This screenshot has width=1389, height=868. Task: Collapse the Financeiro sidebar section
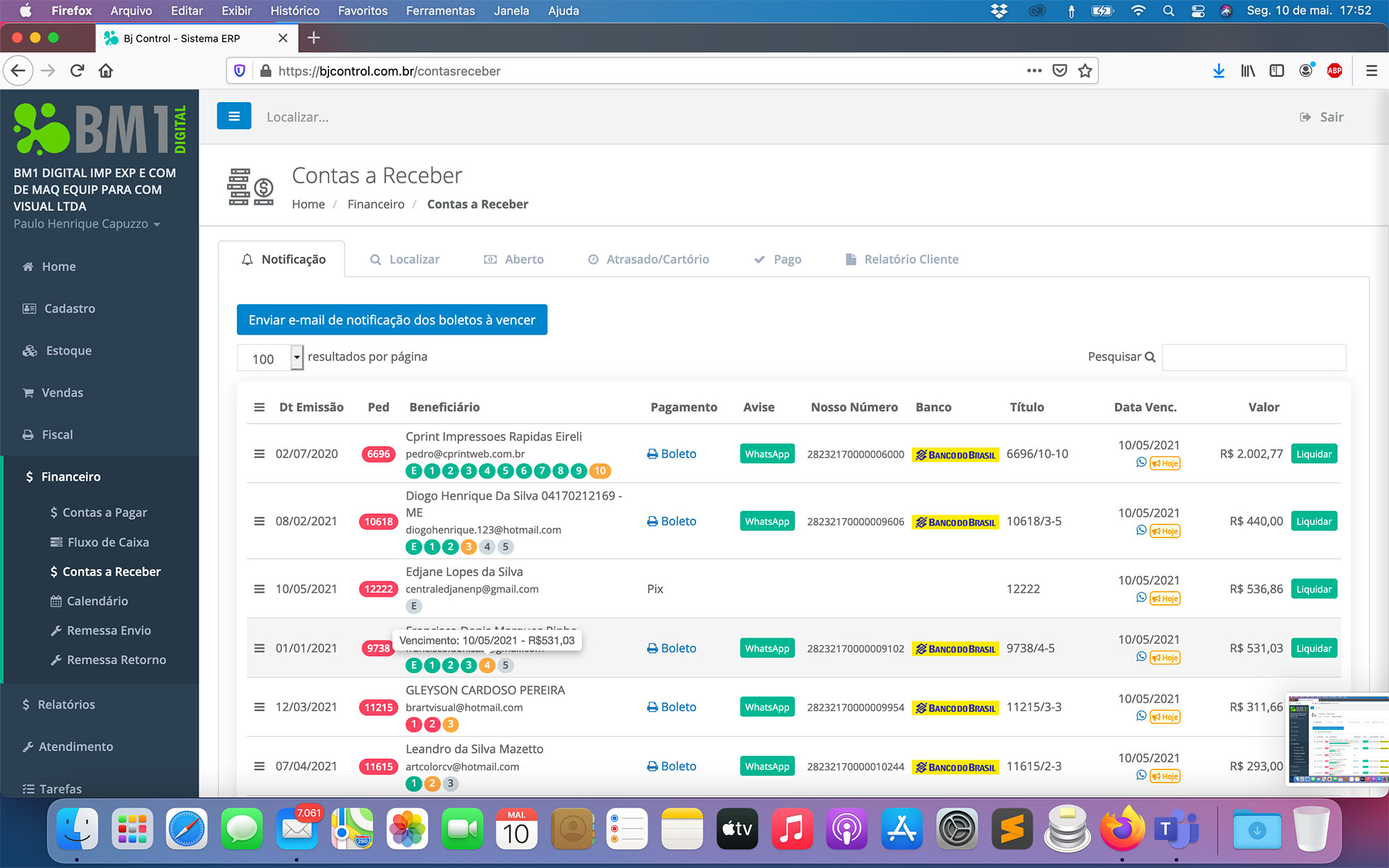(x=71, y=476)
